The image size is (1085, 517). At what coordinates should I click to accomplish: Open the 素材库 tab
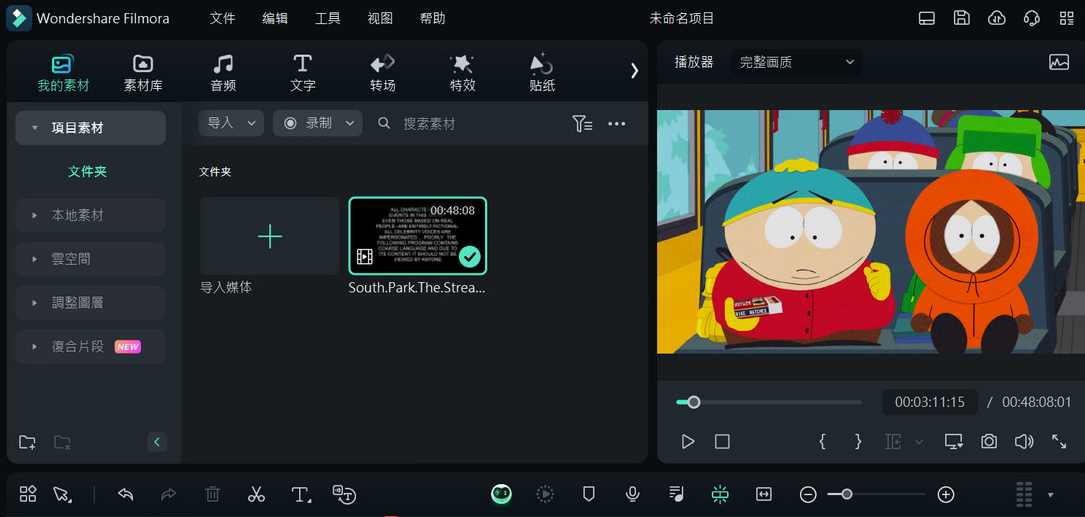[x=143, y=73]
